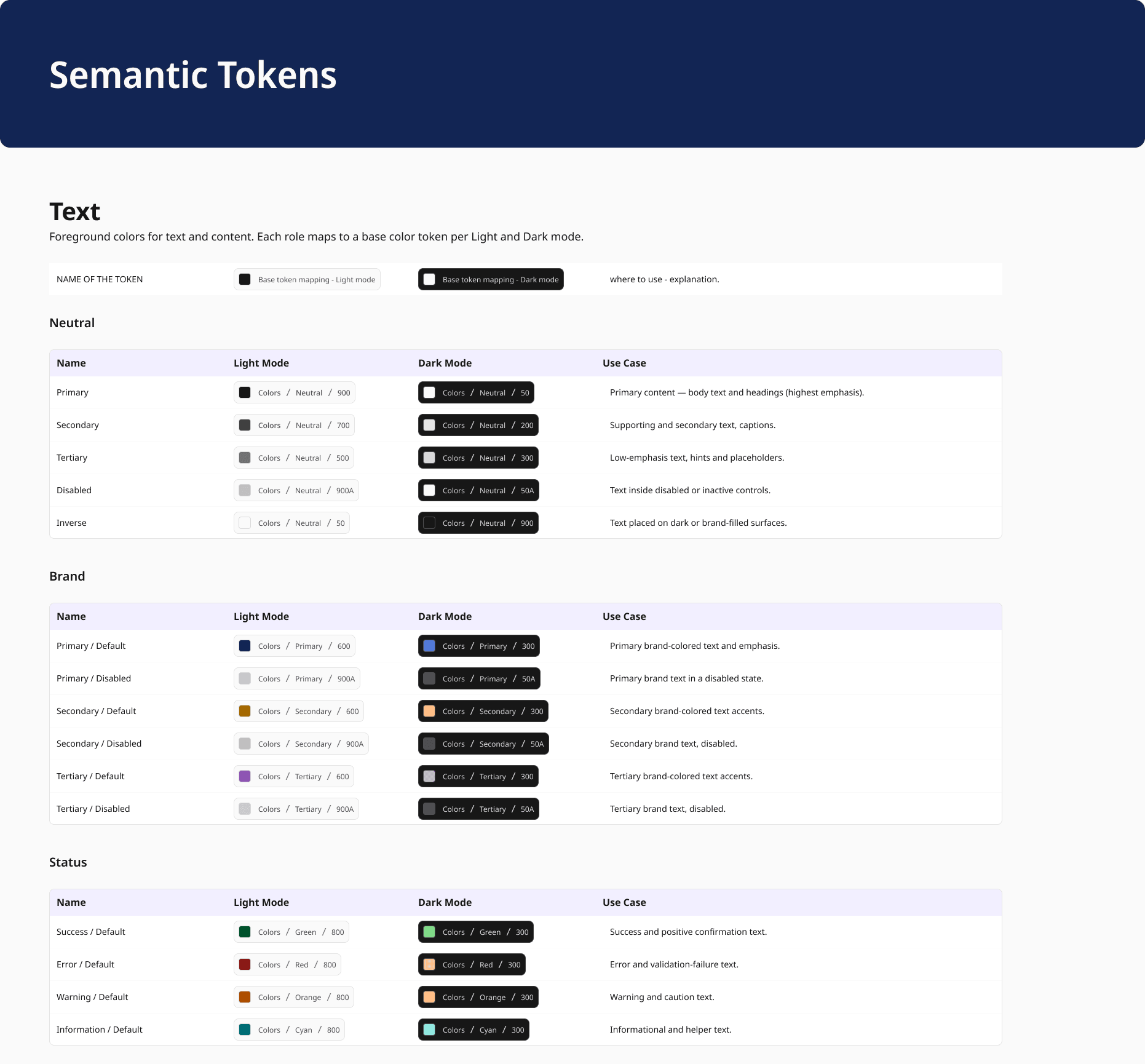Click the Light Mode header in Neutral table
1145x1064 pixels.
261,363
